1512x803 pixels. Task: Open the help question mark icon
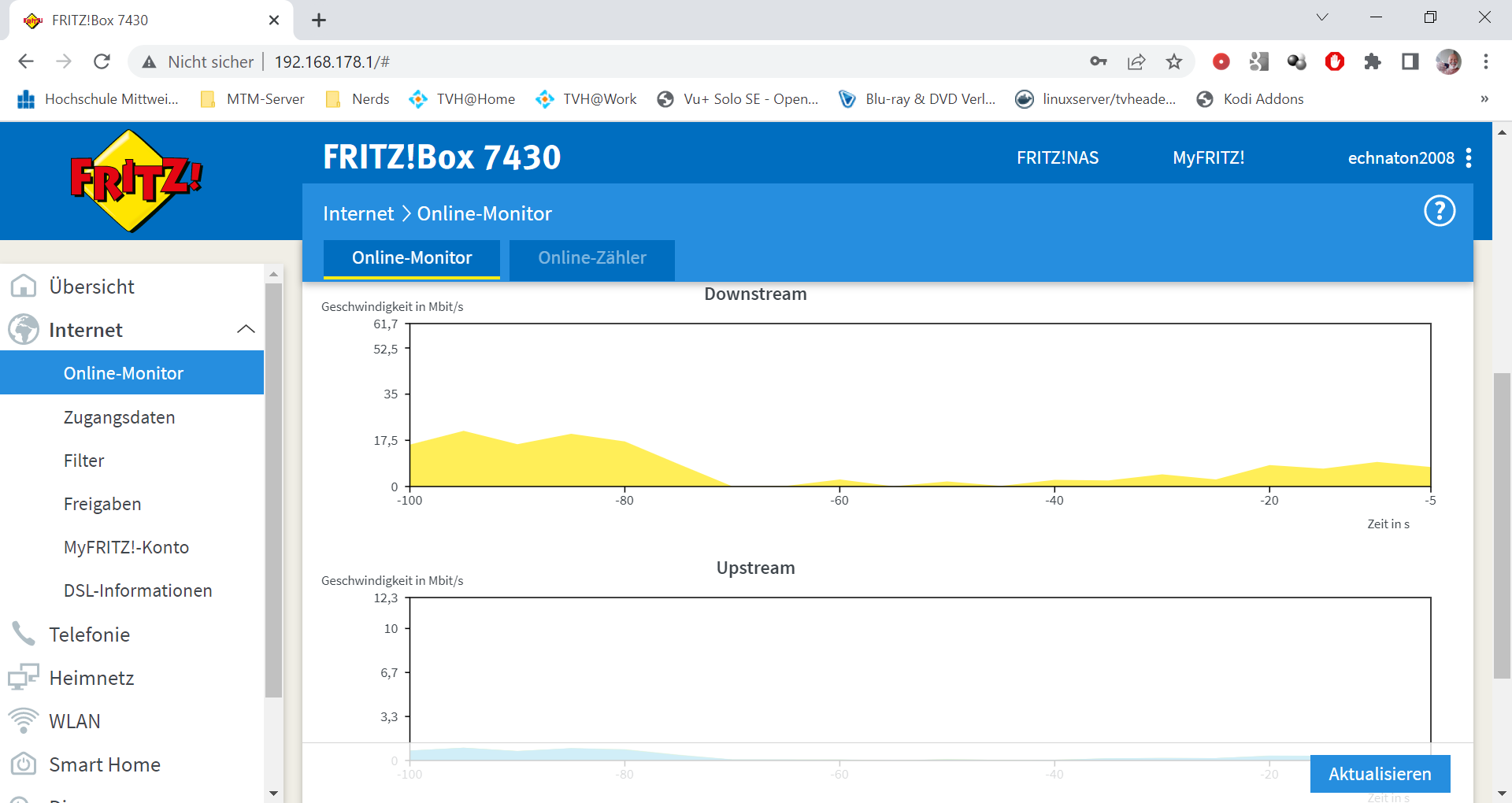[1440, 211]
